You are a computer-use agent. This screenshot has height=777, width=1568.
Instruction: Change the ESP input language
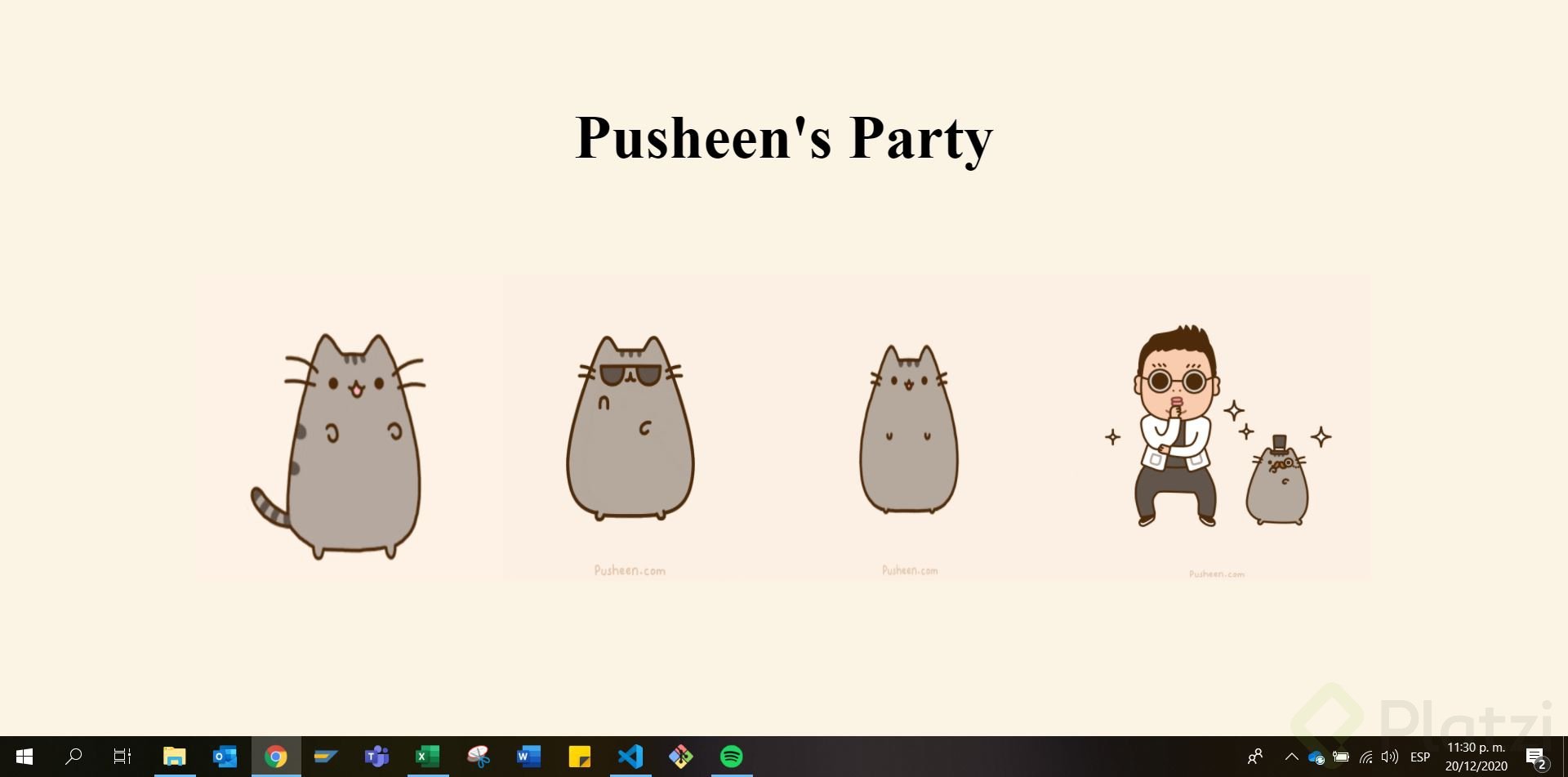click(x=1420, y=757)
